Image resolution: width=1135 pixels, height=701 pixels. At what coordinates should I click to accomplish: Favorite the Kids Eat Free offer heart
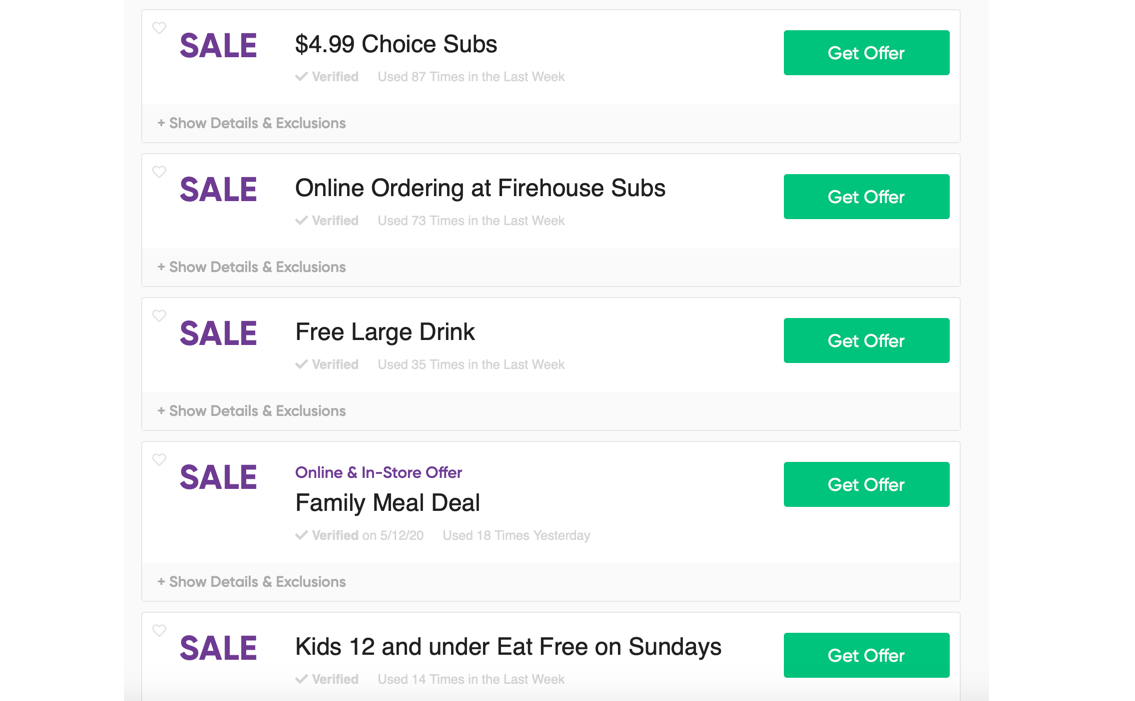(x=159, y=631)
